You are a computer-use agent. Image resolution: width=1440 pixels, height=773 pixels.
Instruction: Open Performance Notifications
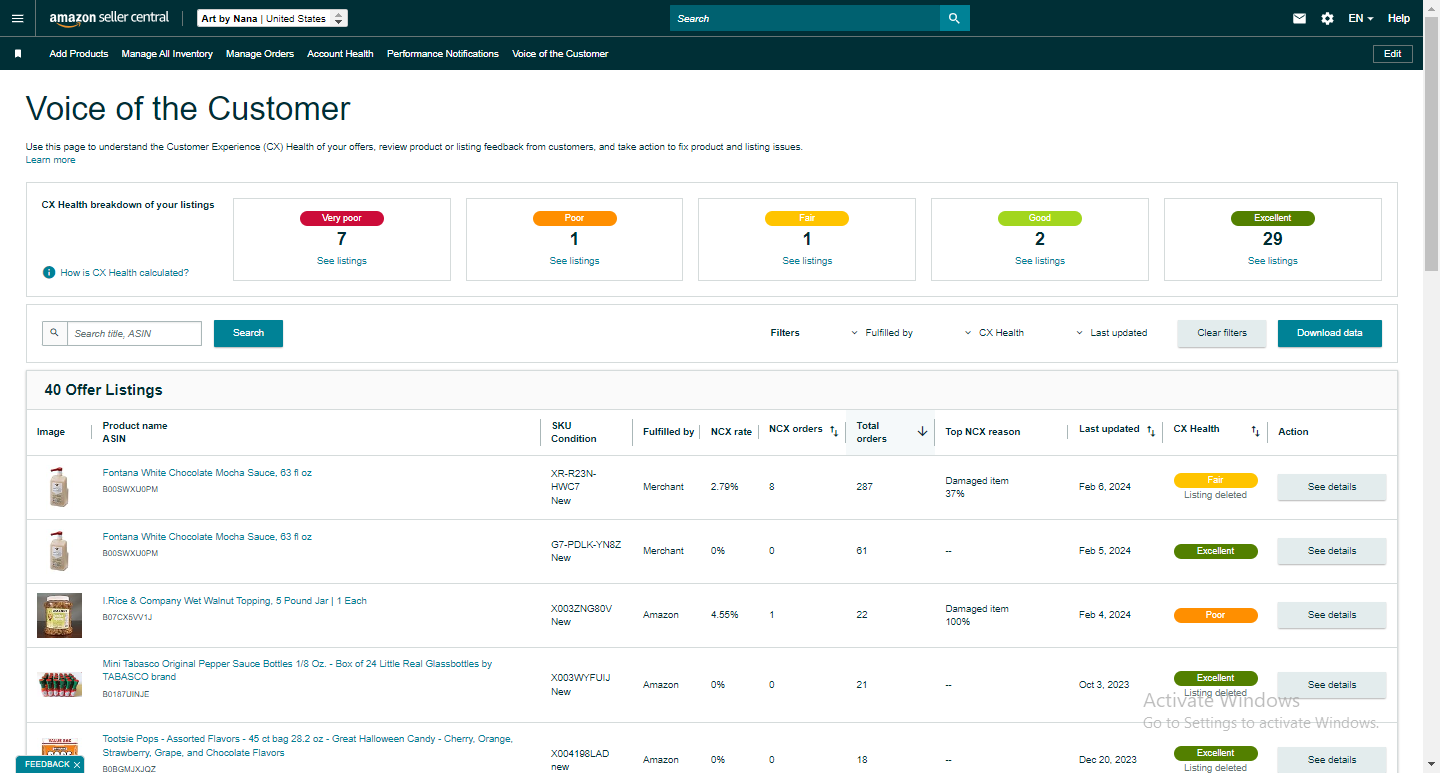coord(443,54)
